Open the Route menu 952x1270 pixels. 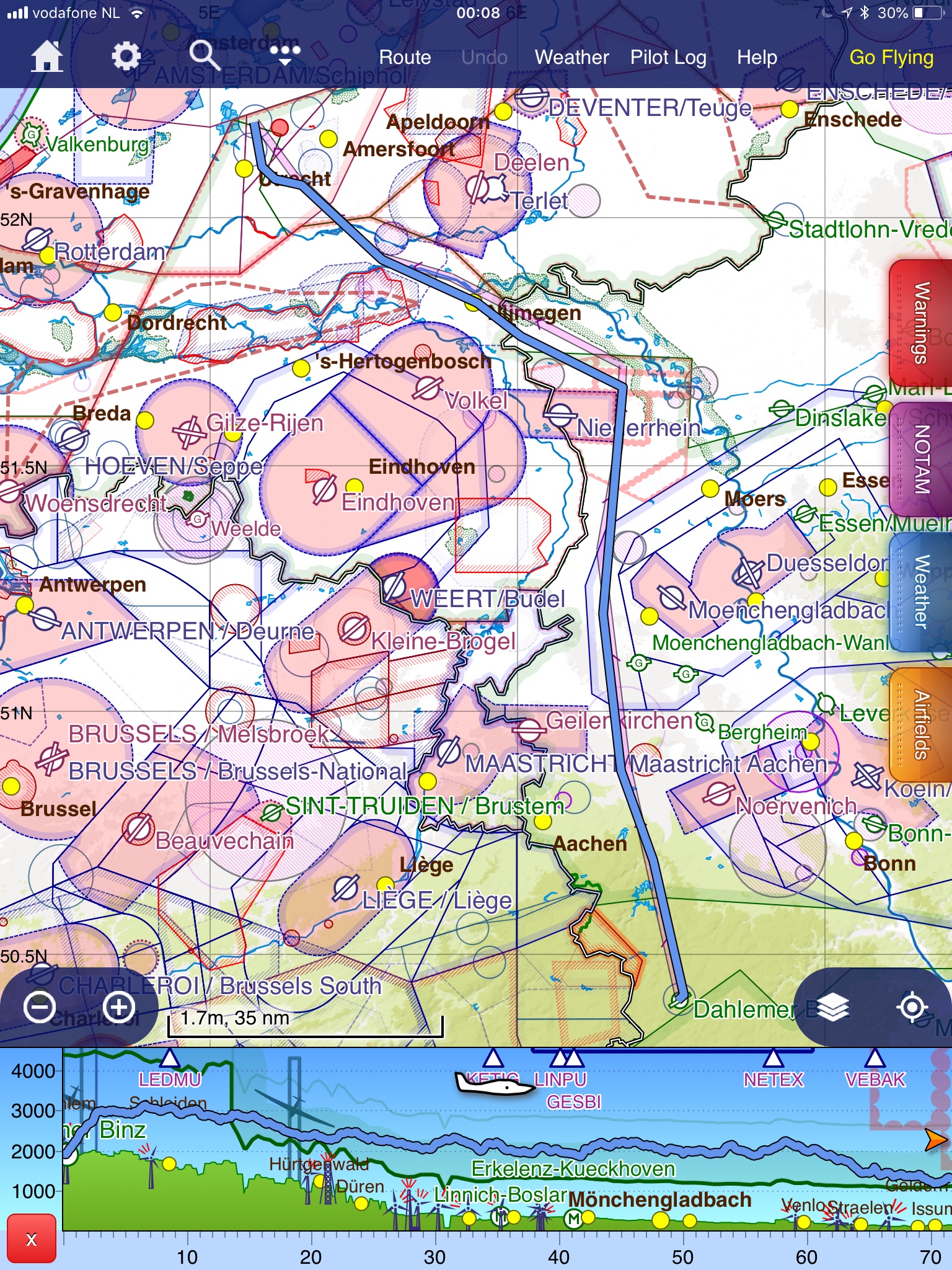[x=405, y=57]
